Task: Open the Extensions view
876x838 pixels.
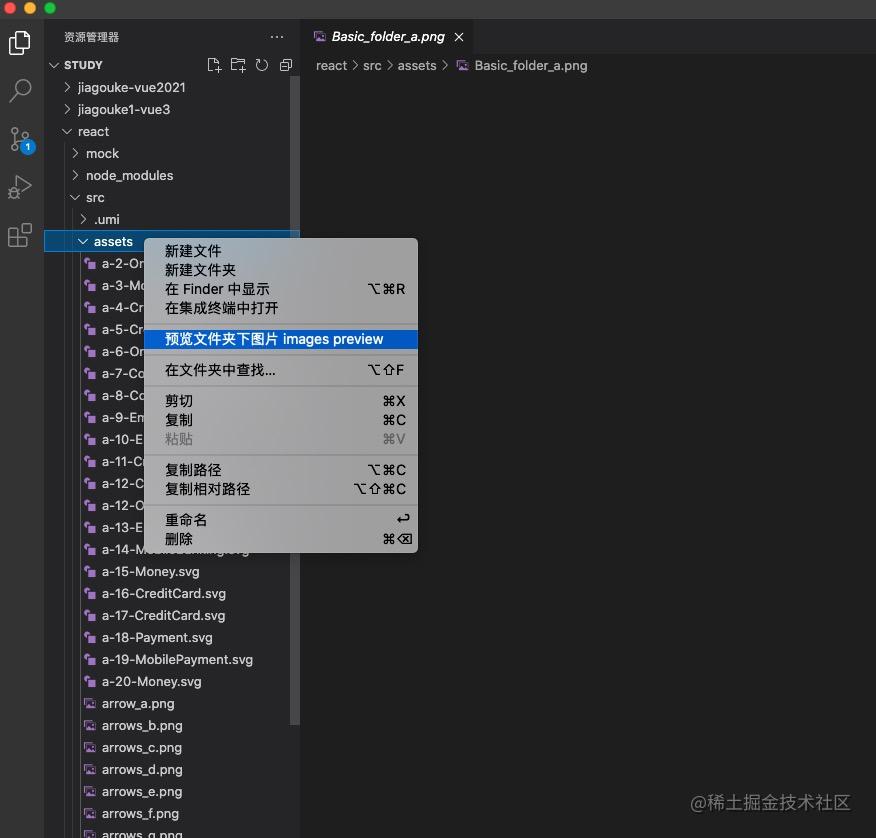Action: click(x=20, y=235)
